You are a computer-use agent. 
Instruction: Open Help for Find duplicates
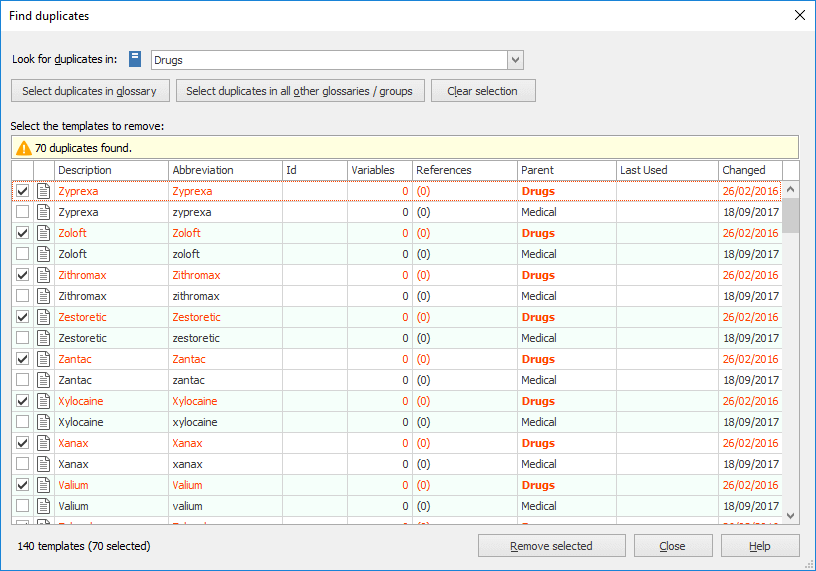tap(760, 546)
